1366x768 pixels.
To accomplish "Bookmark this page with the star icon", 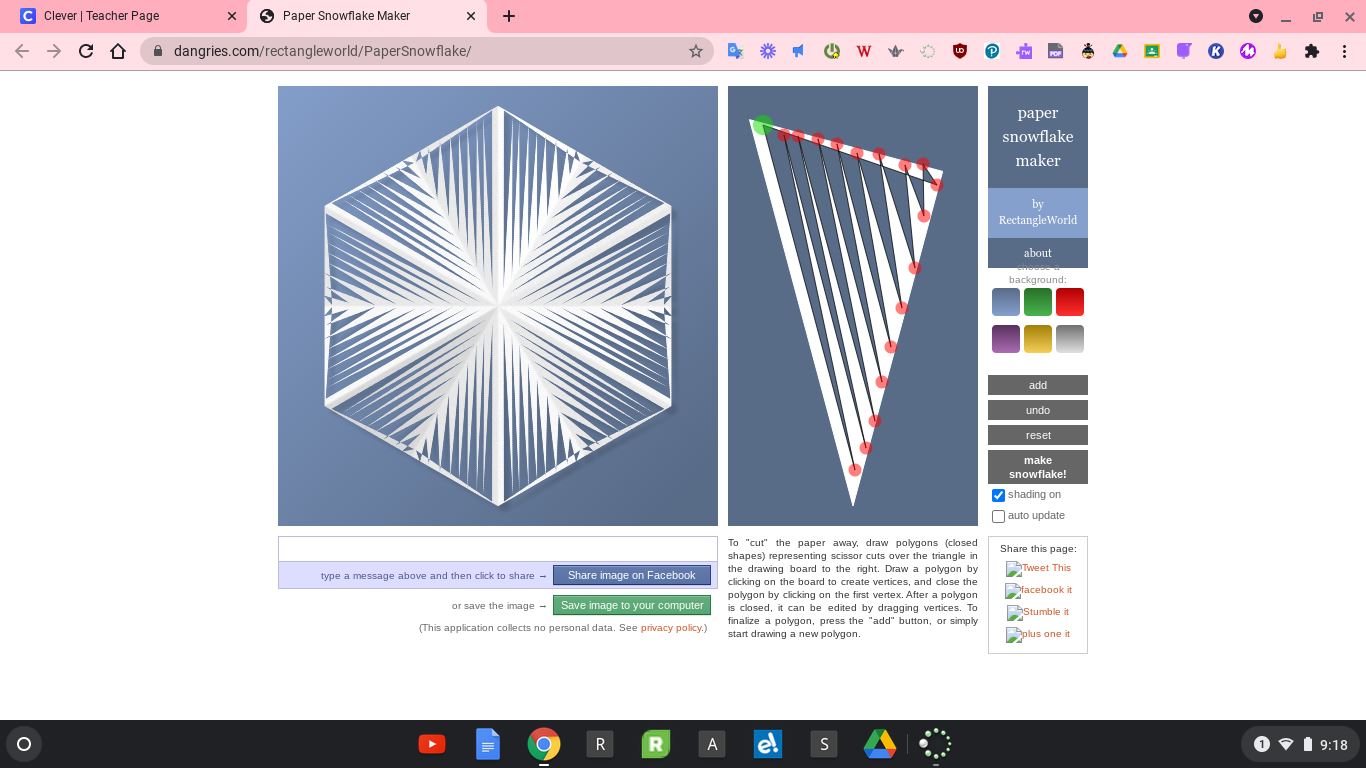I will tap(696, 51).
